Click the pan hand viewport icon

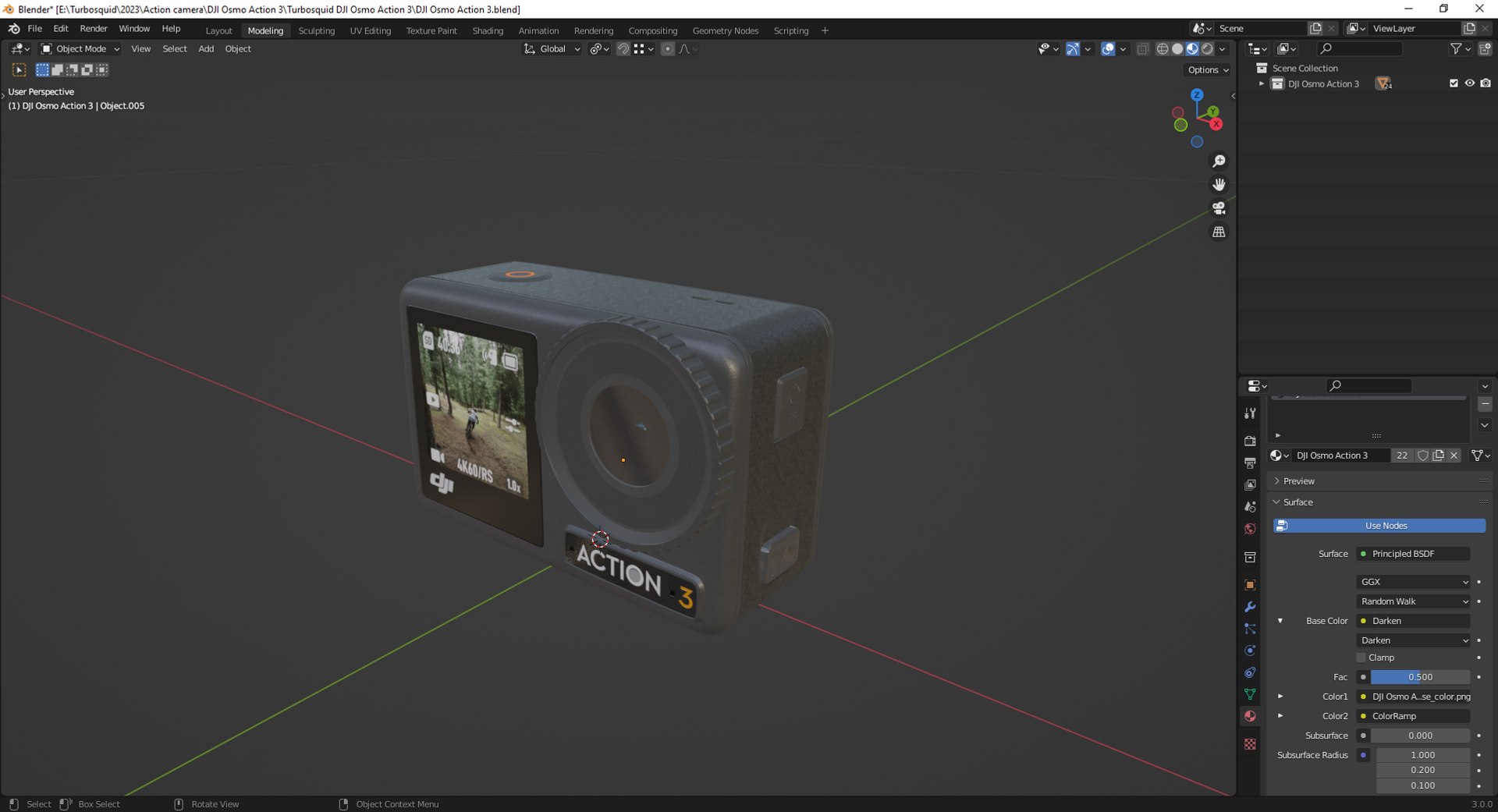pyautogui.click(x=1219, y=185)
